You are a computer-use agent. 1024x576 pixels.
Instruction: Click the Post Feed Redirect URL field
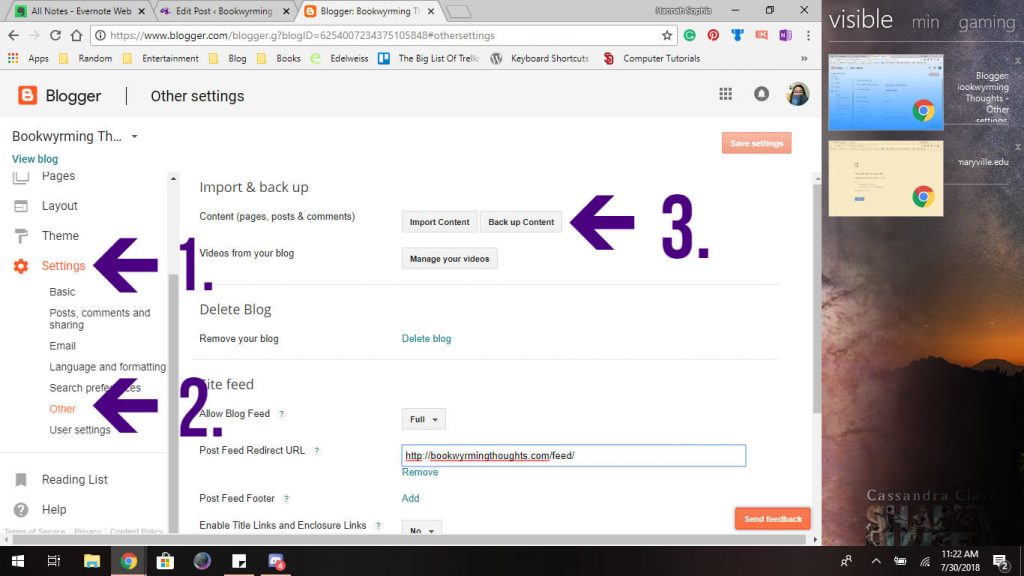(x=573, y=456)
